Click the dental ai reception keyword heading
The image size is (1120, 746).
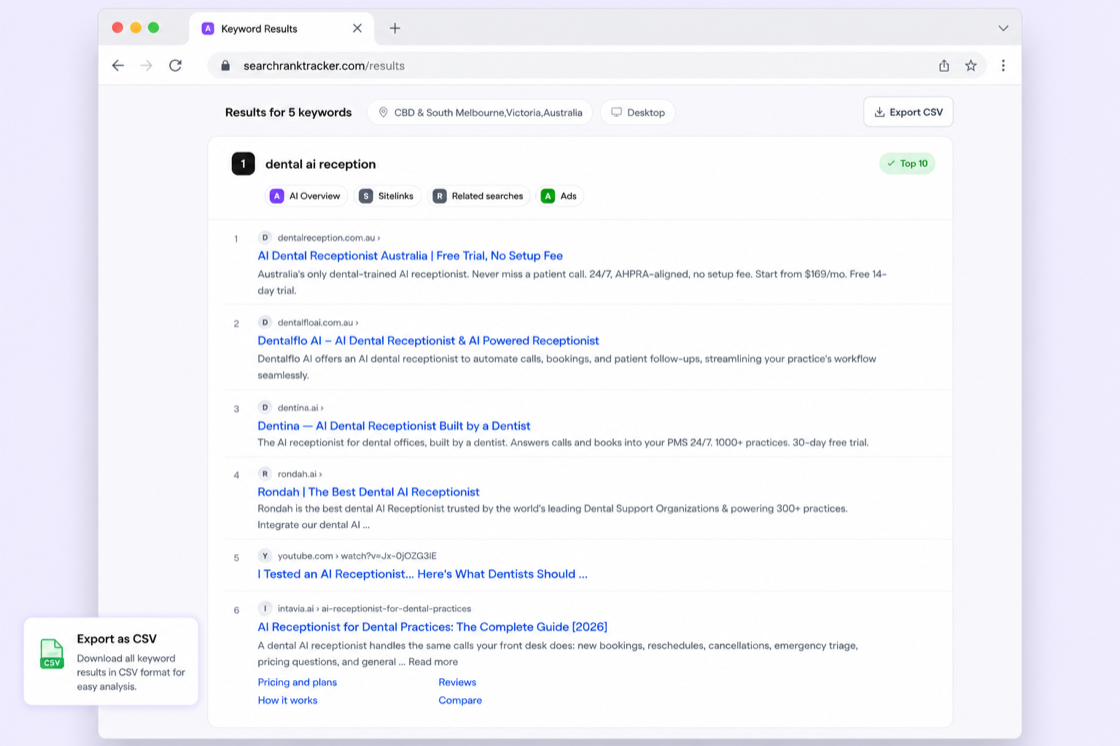tap(320, 164)
